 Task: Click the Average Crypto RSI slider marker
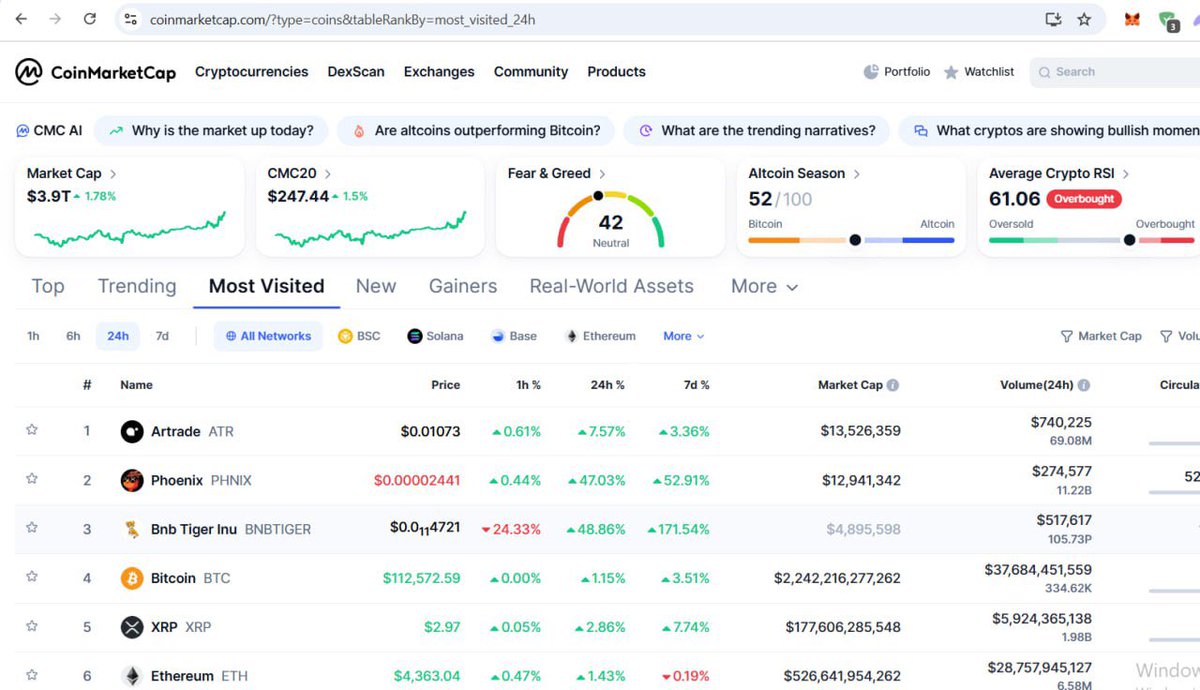pos(1129,240)
